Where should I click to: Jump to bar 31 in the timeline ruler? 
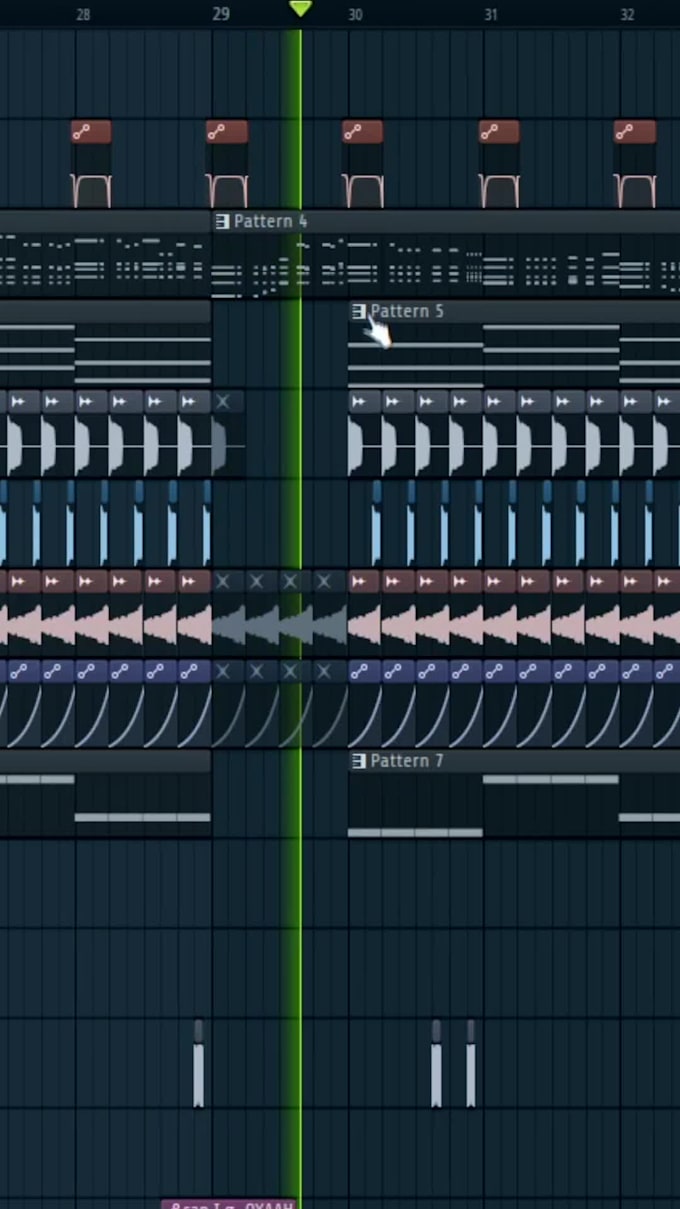(491, 14)
